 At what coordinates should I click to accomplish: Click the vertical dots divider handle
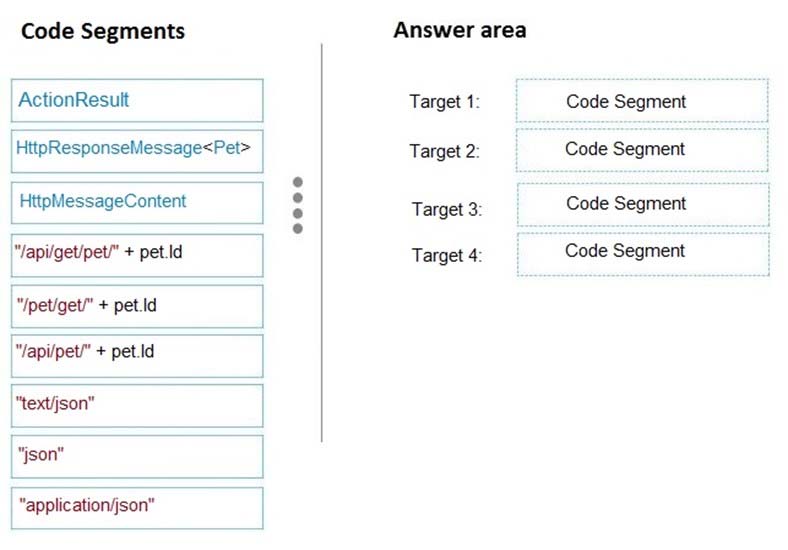point(298,205)
